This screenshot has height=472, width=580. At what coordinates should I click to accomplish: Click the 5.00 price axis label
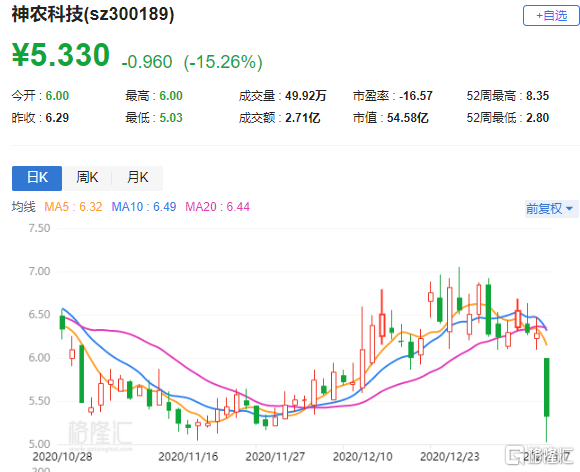pyautogui.click(x=39, y=444)
